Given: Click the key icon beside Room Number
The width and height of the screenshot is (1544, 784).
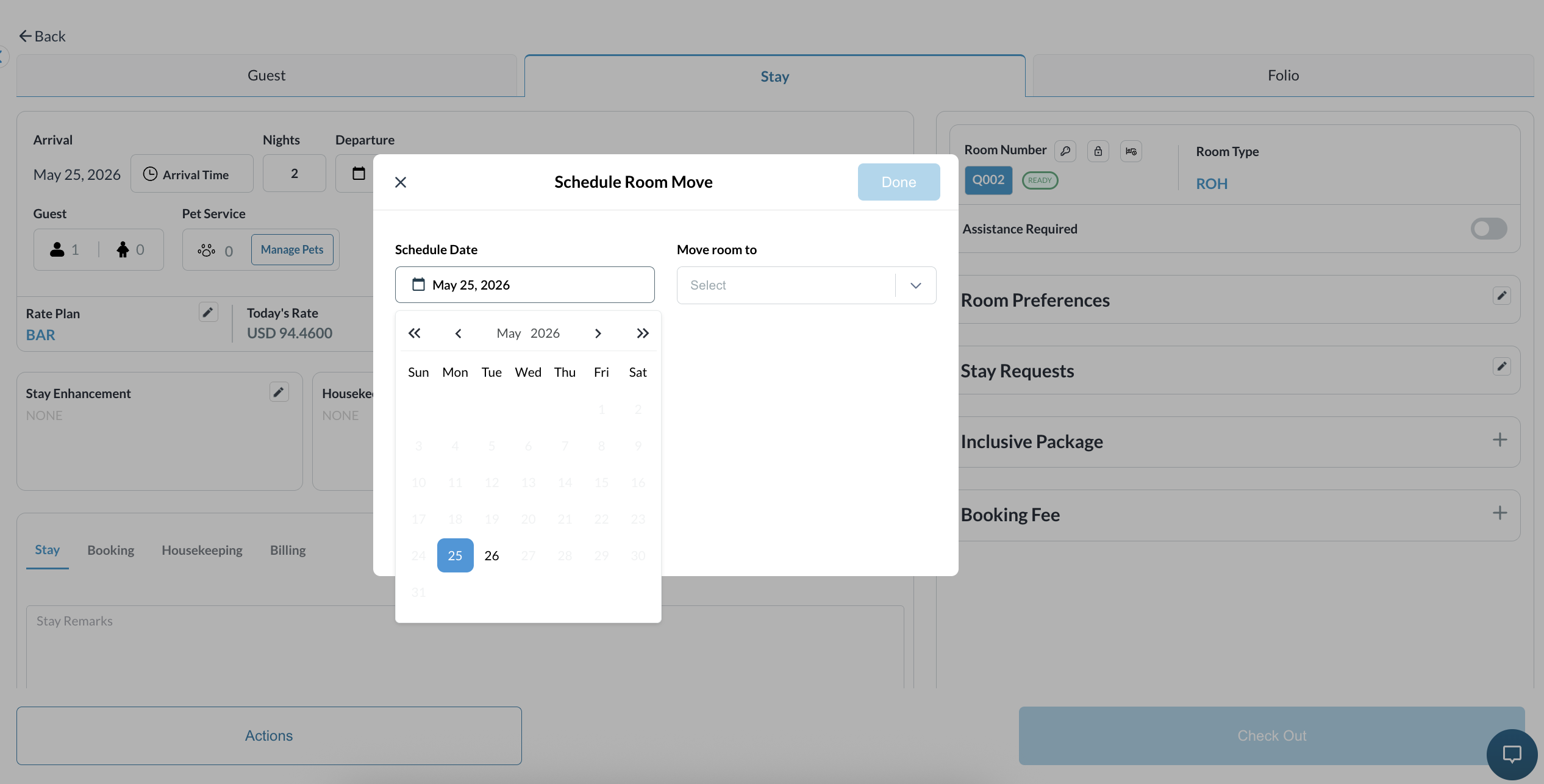Looking at the screenshot, I should [x=1065, y=151].
